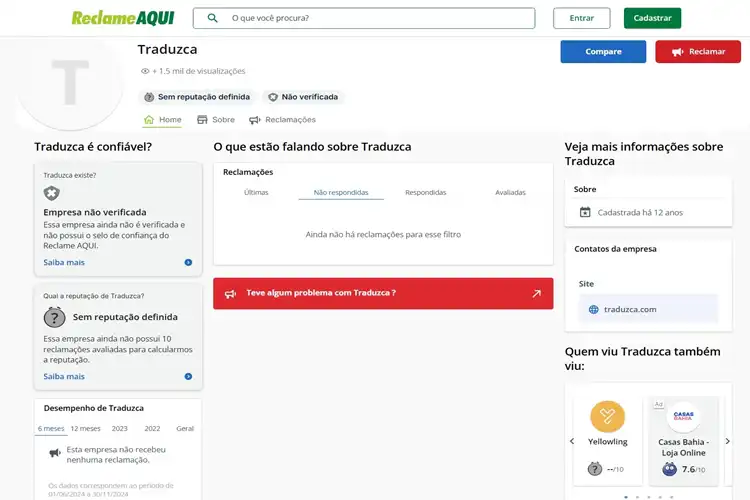Select the 'Não respondidas' complaints filter
The width and height of the screenshot is (750, 500).
(x=341, y=192)
